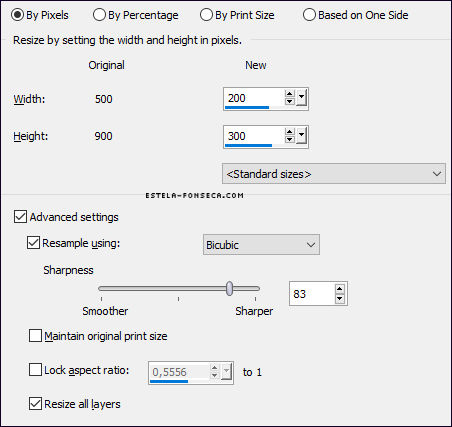
Task: Open the Width field dropdown slider arrow
Action: pyautogui.click(x=301, y=98)
